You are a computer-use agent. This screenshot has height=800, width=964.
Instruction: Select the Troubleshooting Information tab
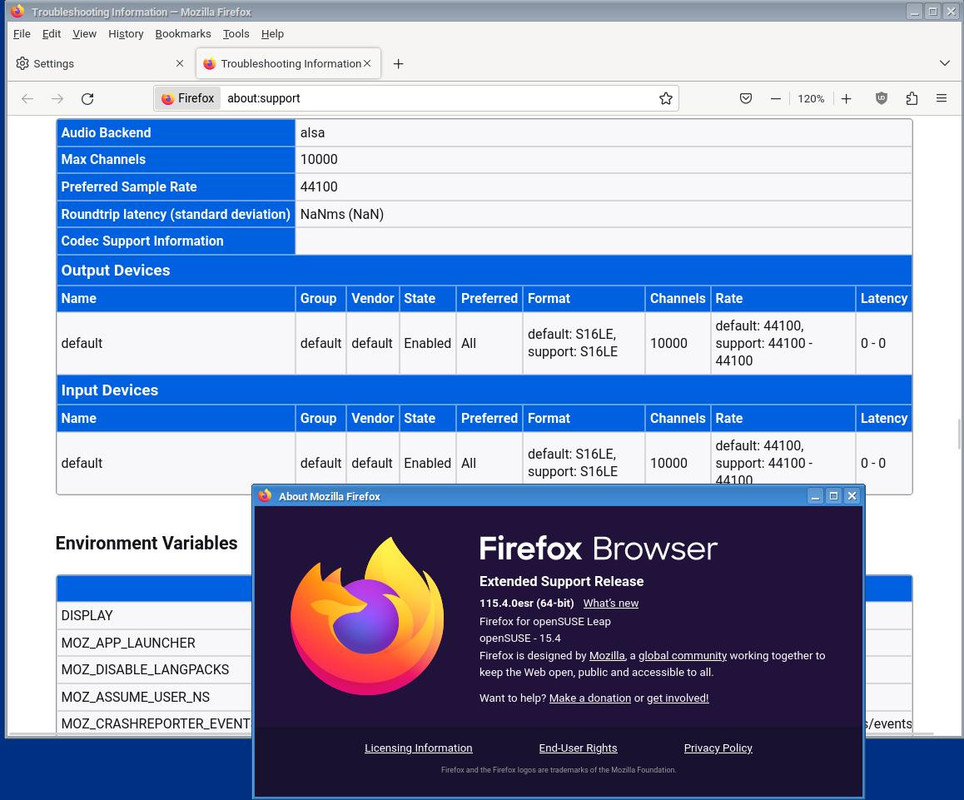point(288,63)
